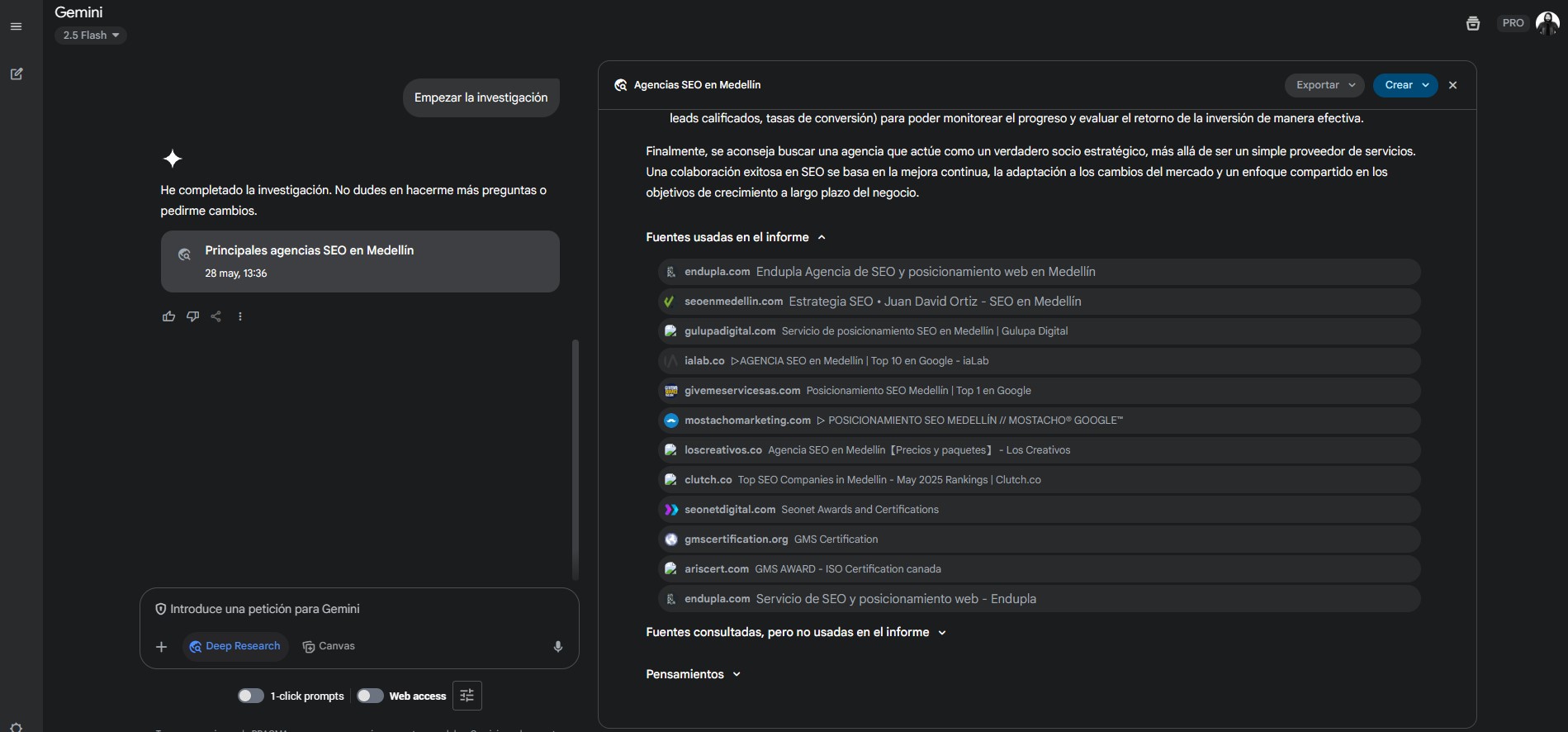Toggle the Web access switch
The width and height of the screenshot is (1568, 732).
[x=370, y=696]
